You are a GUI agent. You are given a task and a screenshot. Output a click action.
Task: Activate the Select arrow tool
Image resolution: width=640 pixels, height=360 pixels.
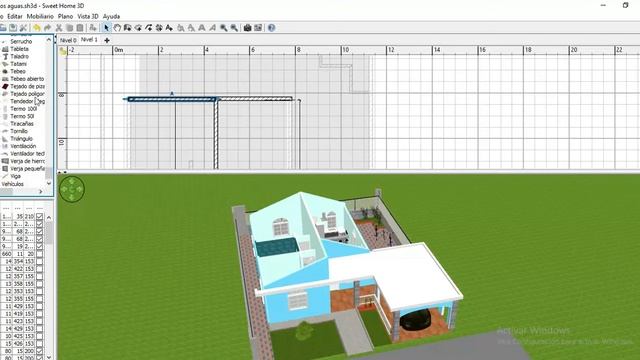(x=107, y=28)
